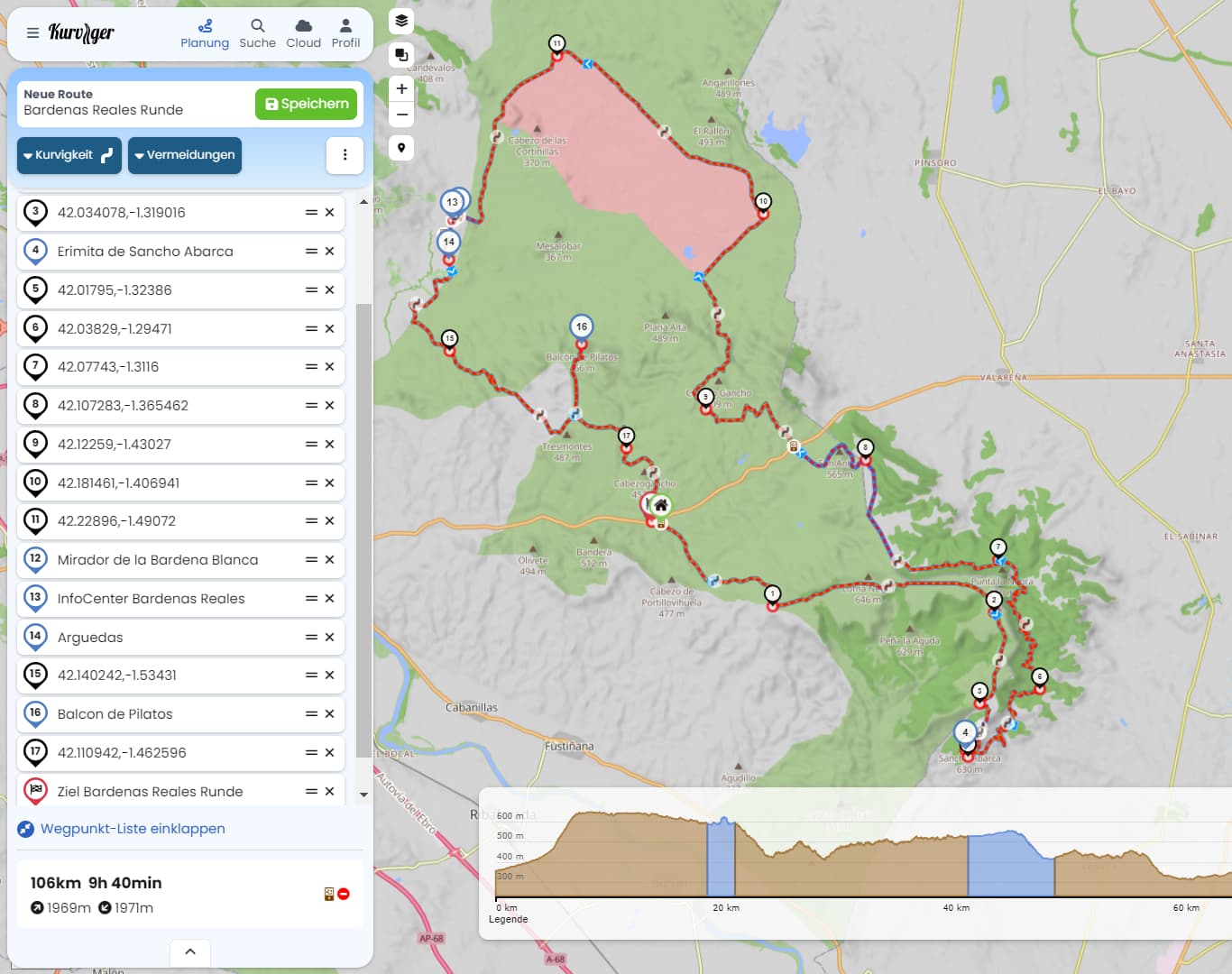Switch to the Suche tab
This screenshot has width=1232, height=974.
pyautogui.click(x=257, y=33)
